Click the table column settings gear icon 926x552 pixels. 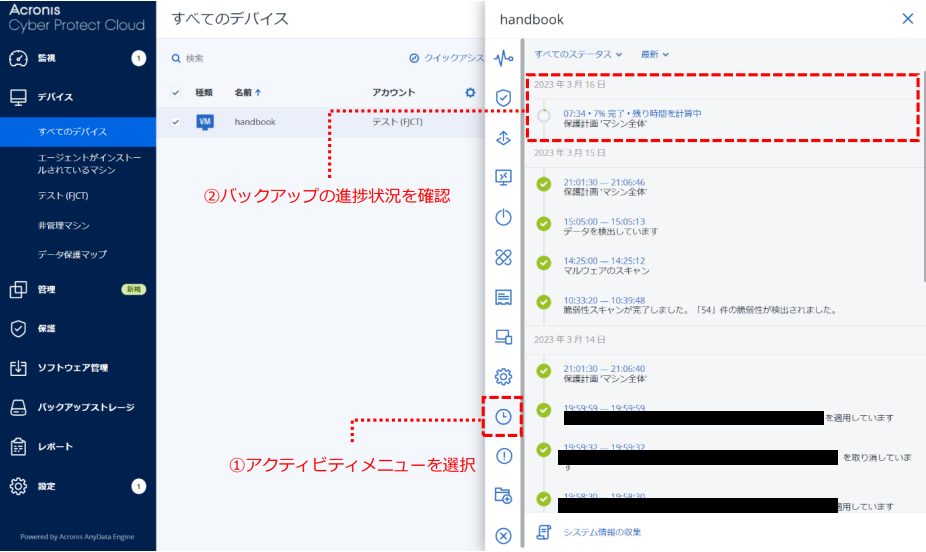tap(470, 93)
